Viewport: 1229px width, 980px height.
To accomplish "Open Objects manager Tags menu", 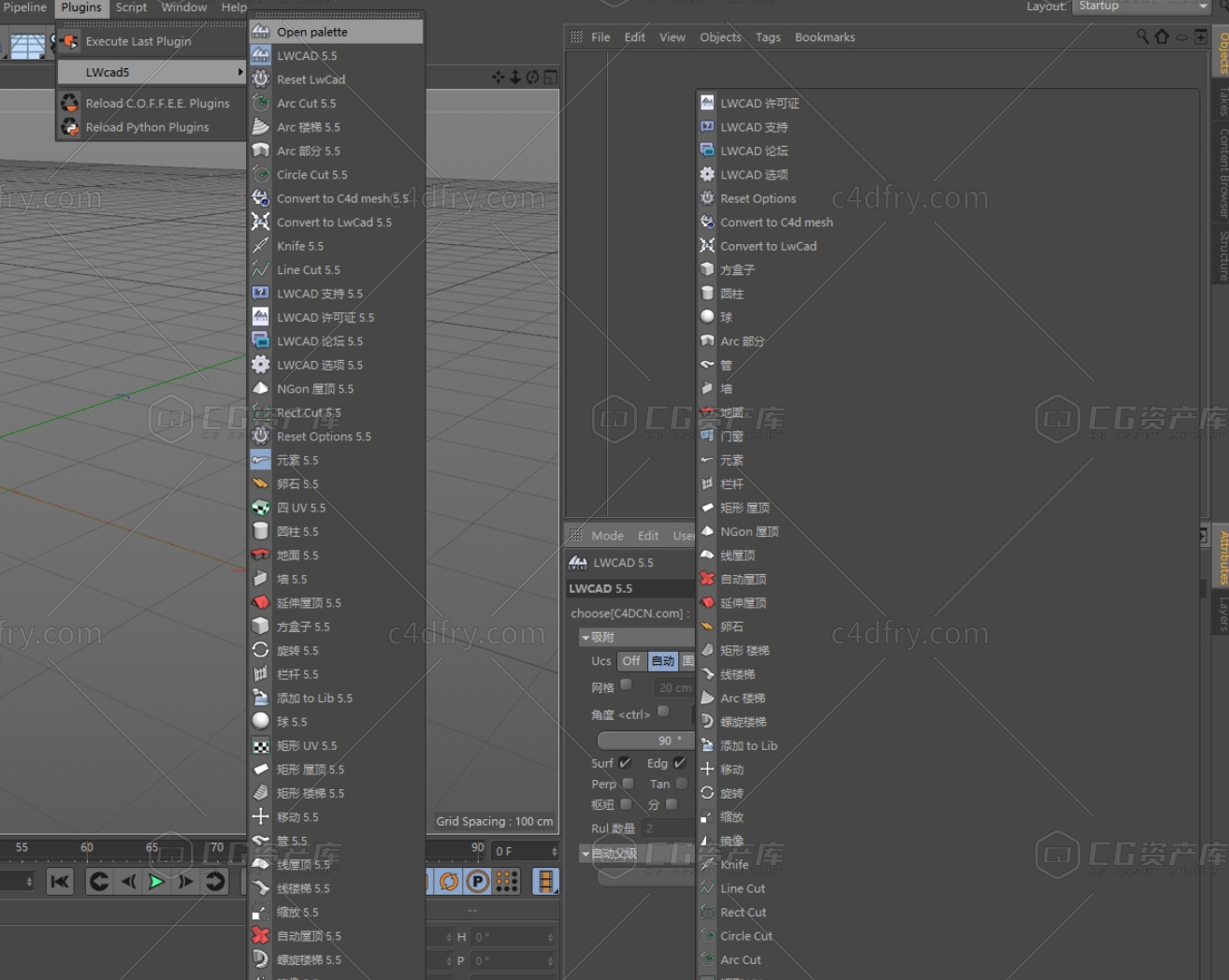I will click(768, 37).
